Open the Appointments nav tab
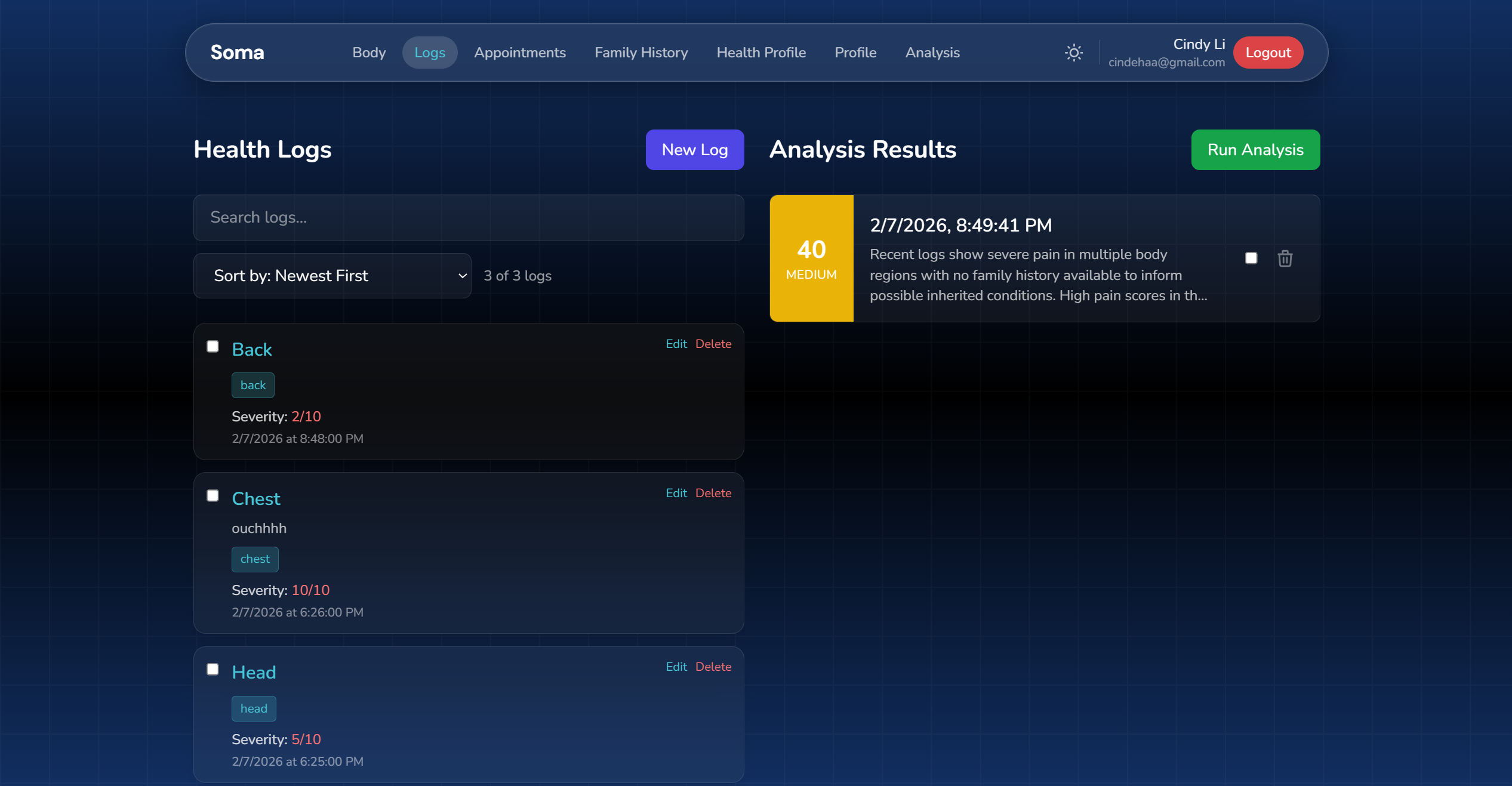Image resolution: width=1512 pixels, height=786 pixels. click(519, 53)
